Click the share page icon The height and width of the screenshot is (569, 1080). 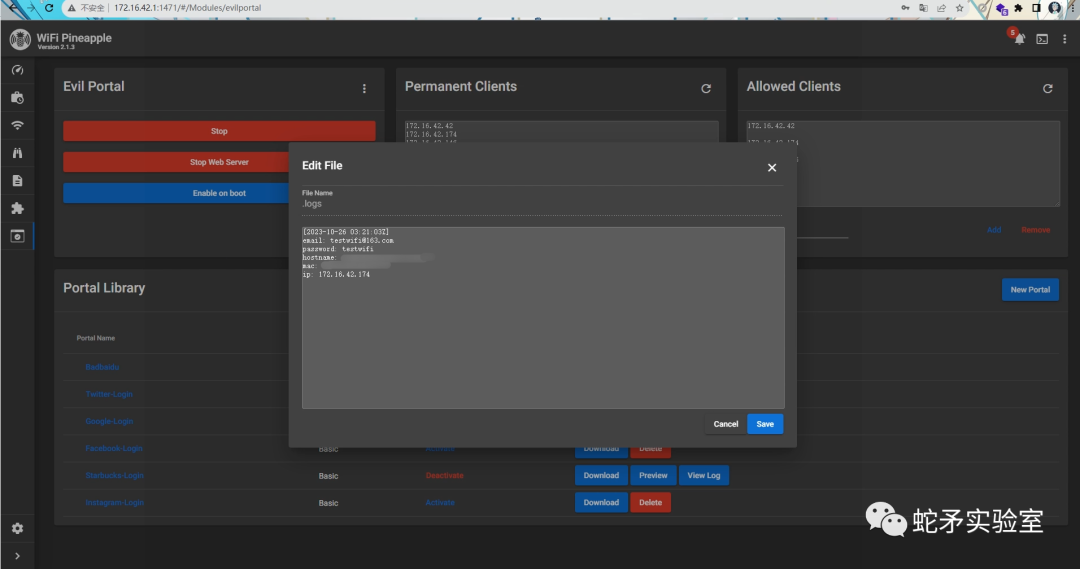(941, 8)
